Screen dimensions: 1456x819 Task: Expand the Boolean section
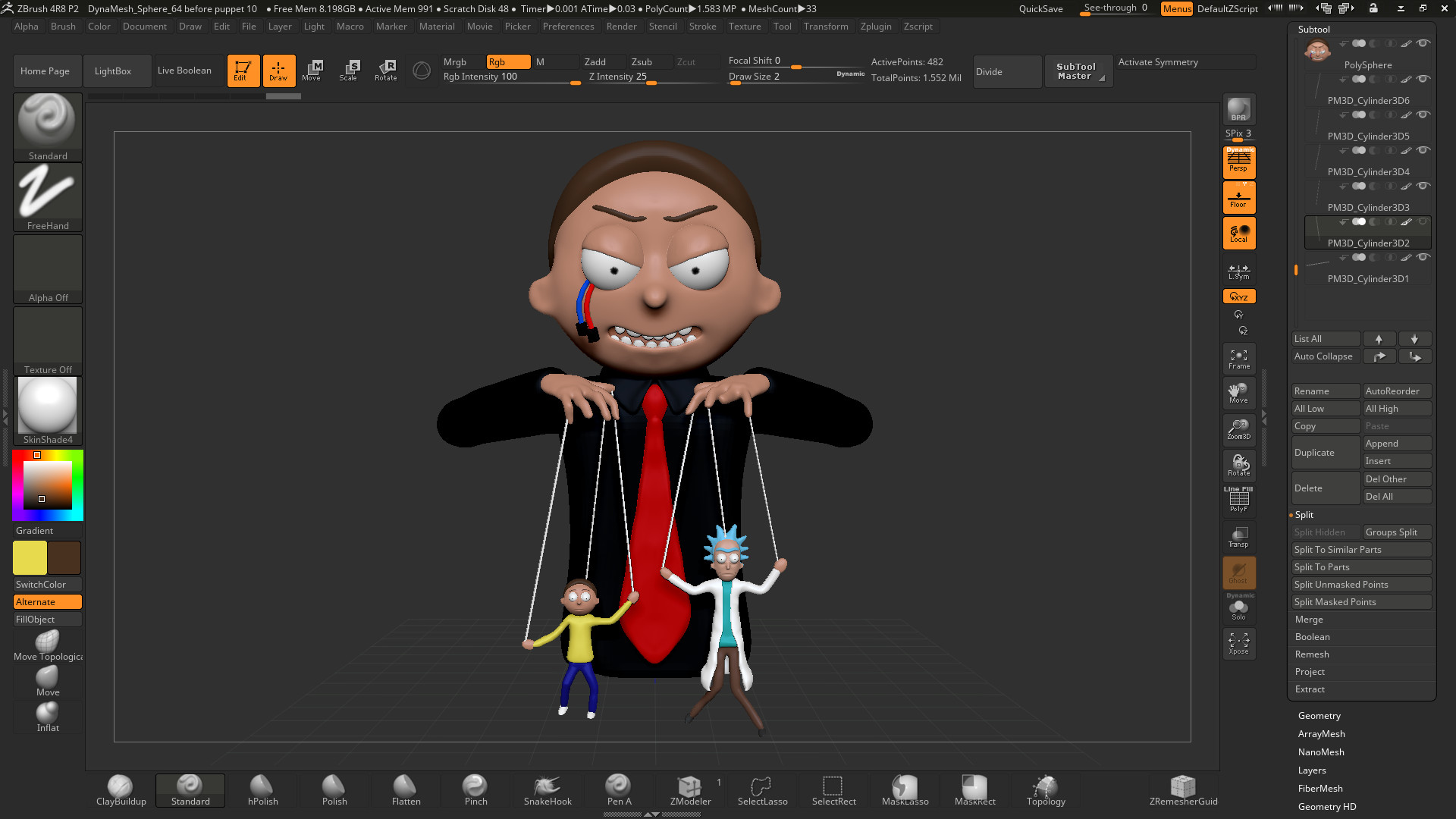pyautogui.click(x=1312, y=637)
